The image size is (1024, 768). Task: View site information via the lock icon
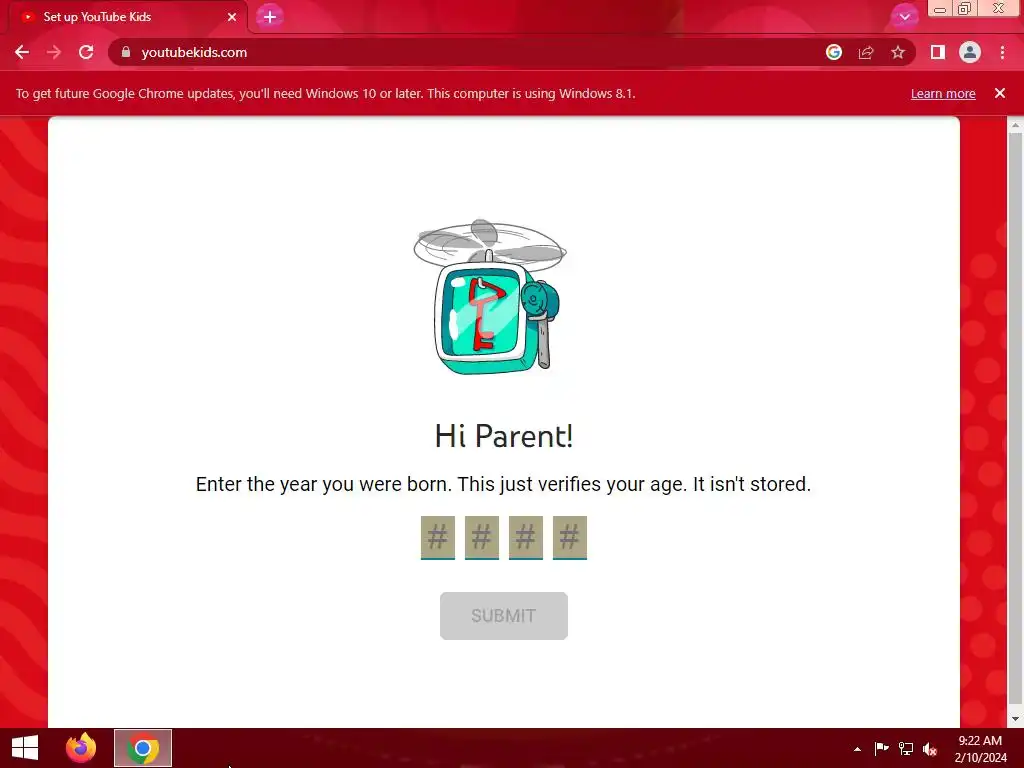[126, 52]
